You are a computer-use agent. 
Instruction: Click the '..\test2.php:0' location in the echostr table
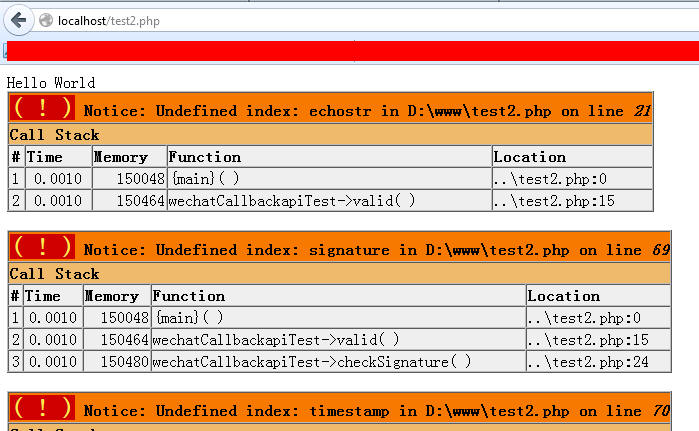572,179
